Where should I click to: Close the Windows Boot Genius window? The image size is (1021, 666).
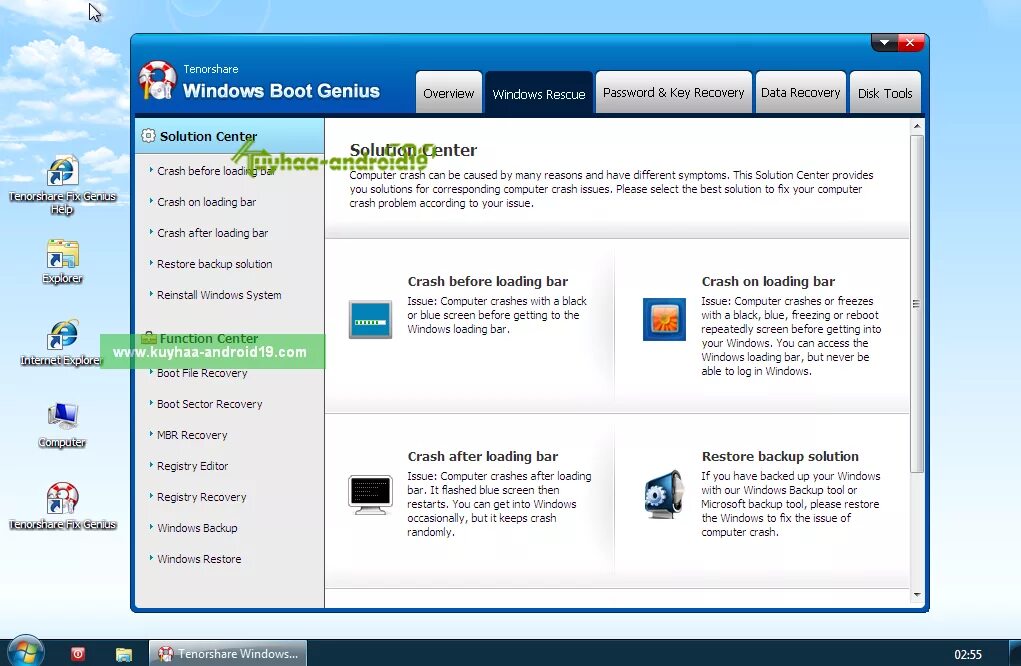tap(910, 43)
